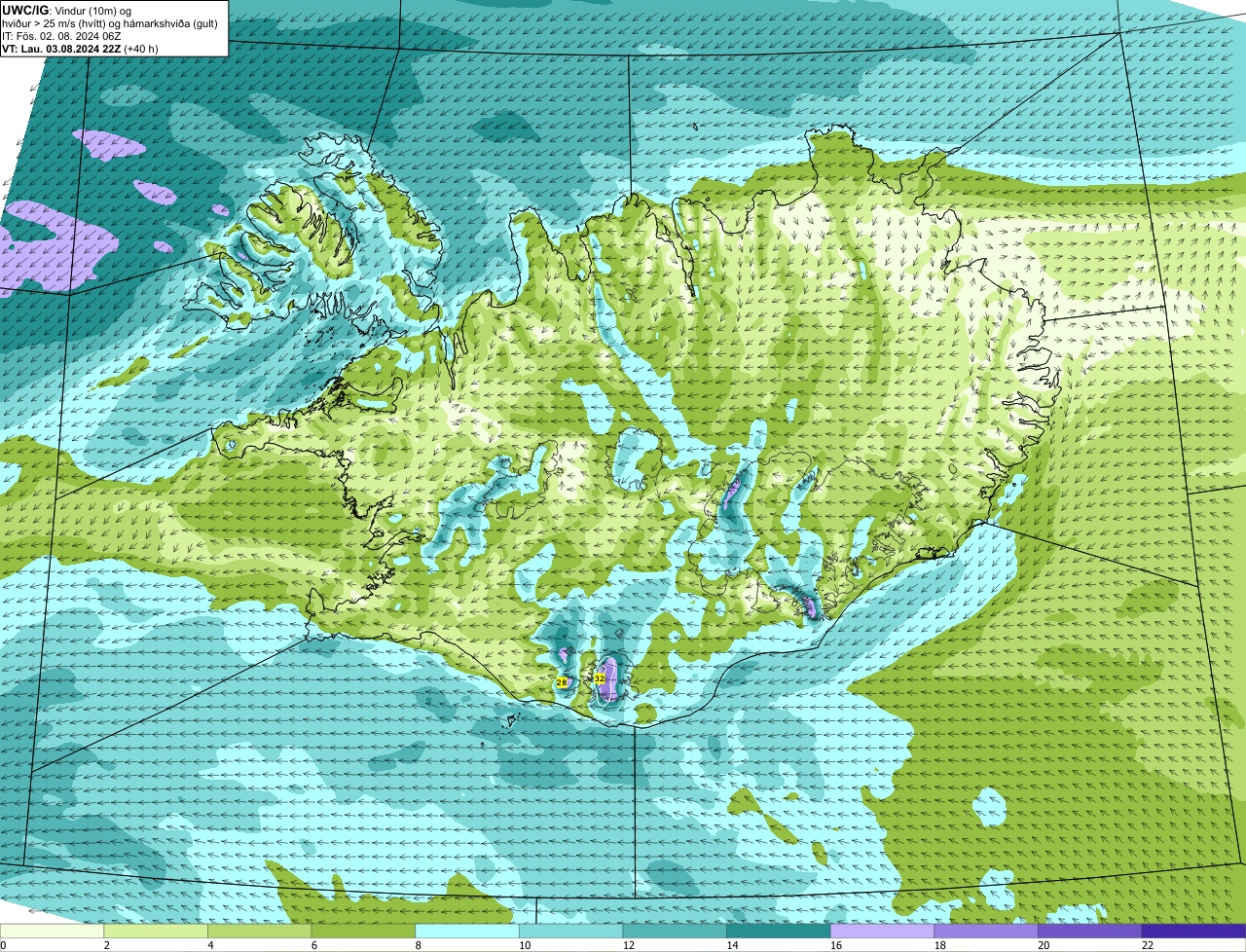Click the "hviður > 25 m/s" legend description line

coord(110,23)
